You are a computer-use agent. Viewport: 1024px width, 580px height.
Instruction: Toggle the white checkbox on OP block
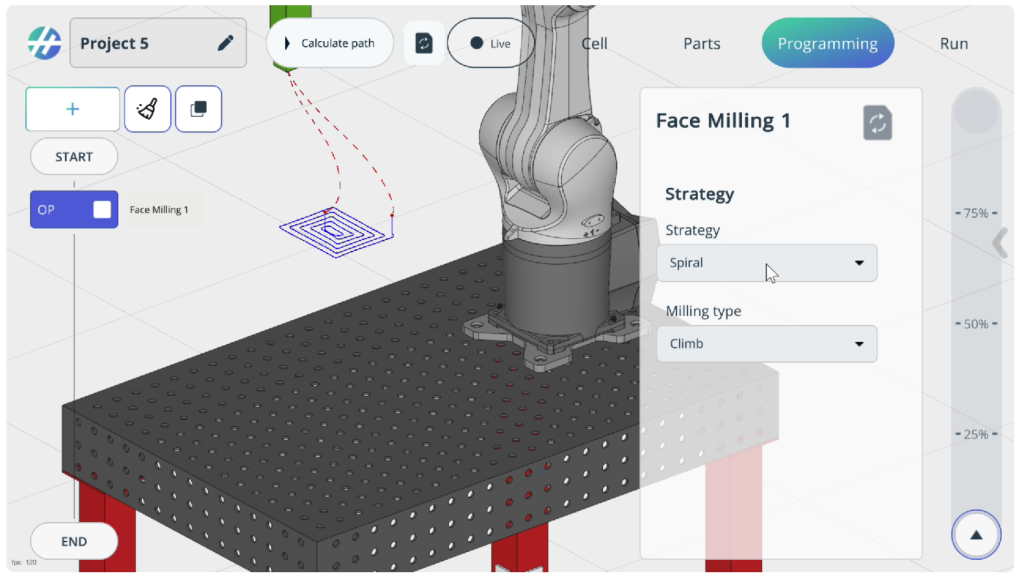click(102, 210)
